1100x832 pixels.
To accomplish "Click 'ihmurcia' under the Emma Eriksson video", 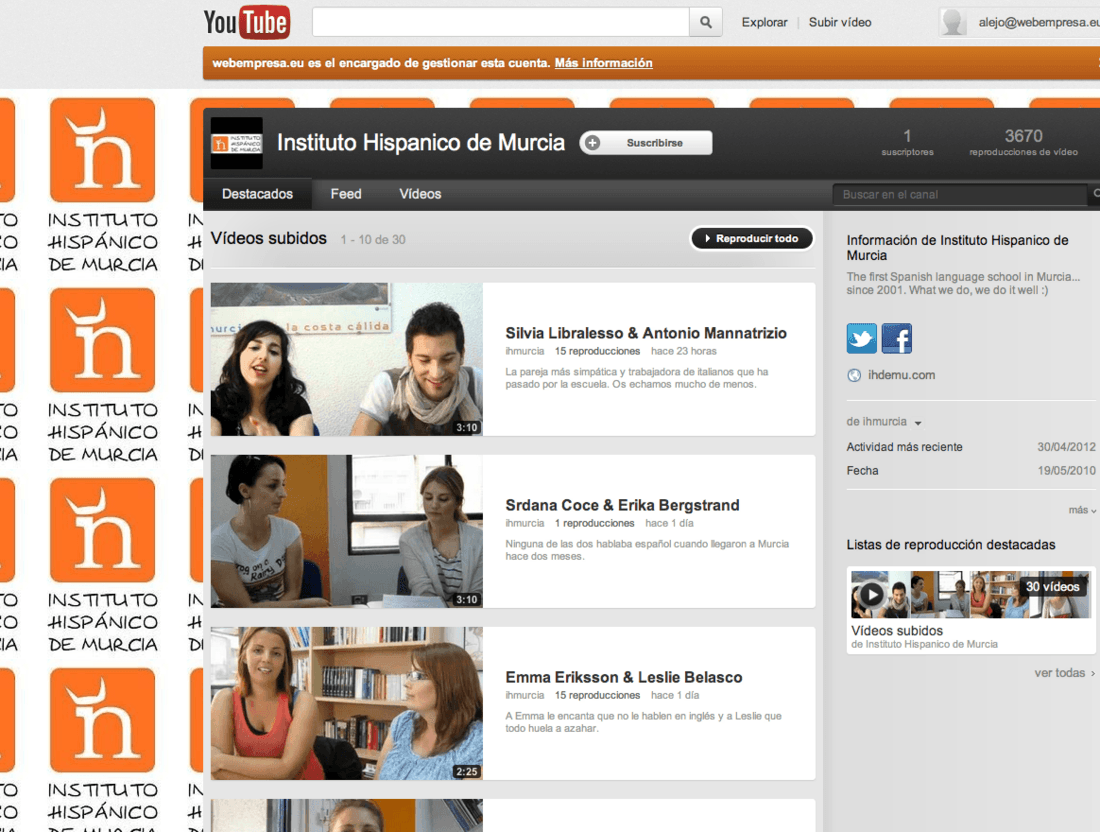I will [x=525, y=695].
